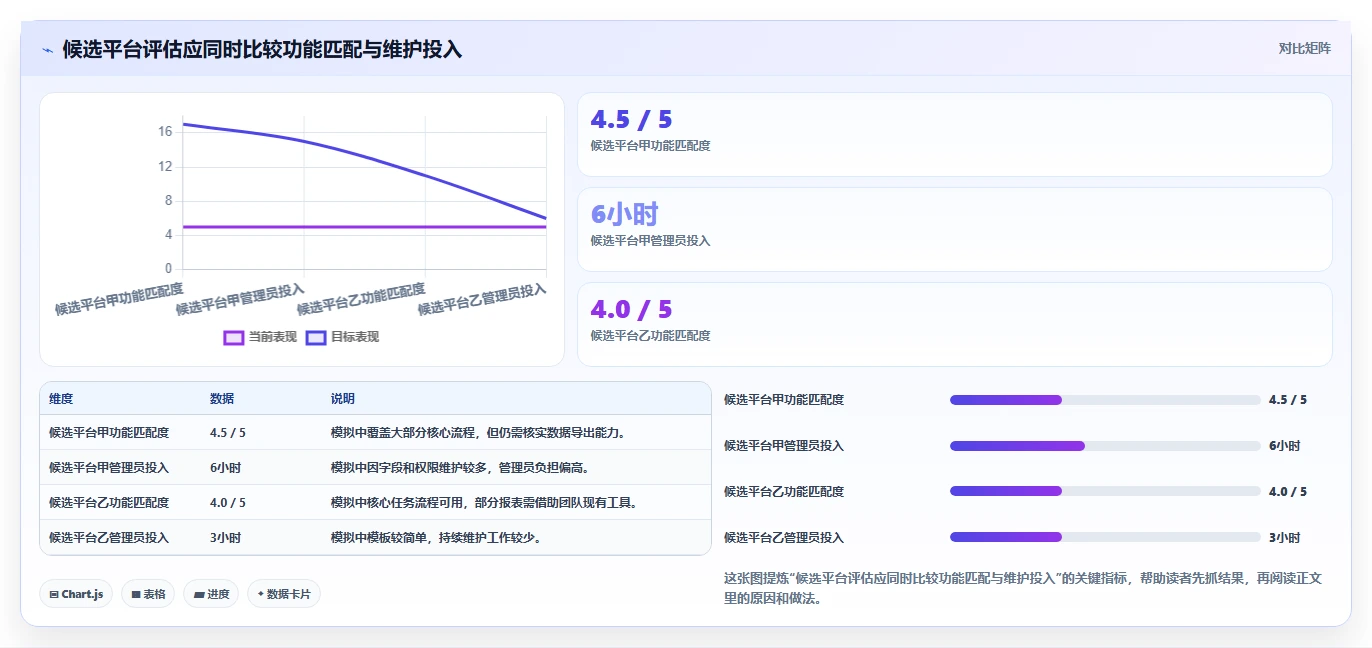This screenshot has width=1372, height=648.
Task: Click the blue 目标表现 legend swatch
Action: click(316, 337)
